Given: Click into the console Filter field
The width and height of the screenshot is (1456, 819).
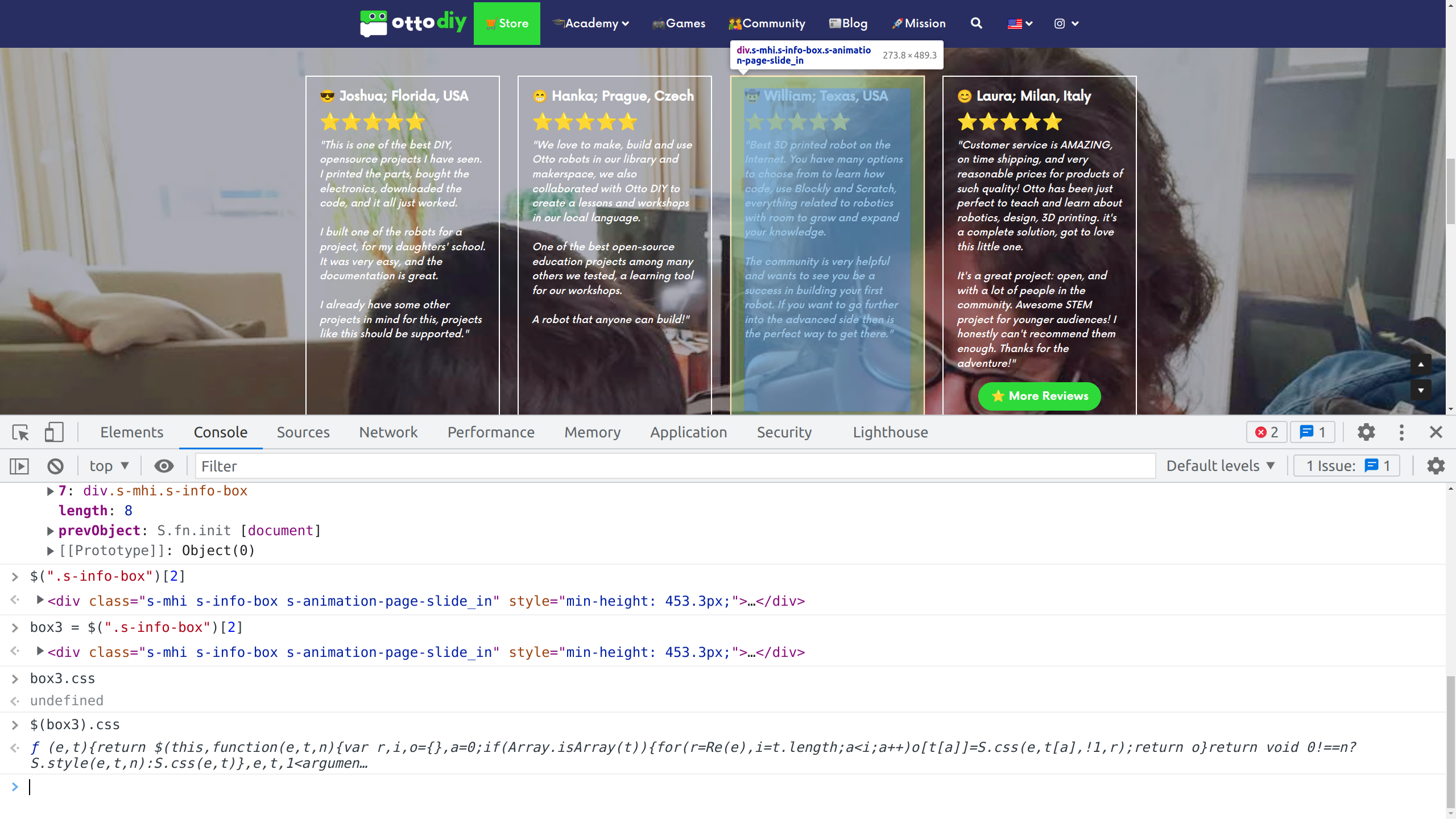Looking at the screenshot, I should 675,466.
